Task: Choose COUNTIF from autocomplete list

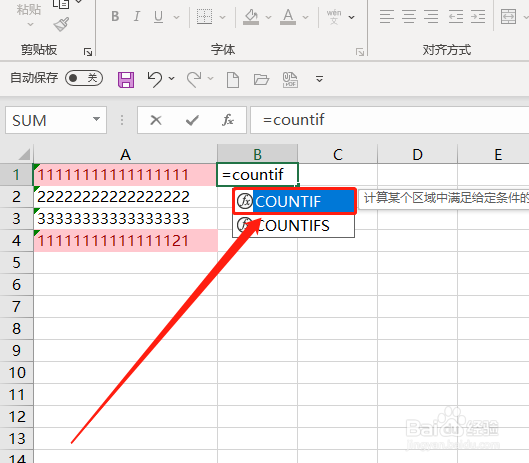Action: pyautogui.click(x=294, y=201)
